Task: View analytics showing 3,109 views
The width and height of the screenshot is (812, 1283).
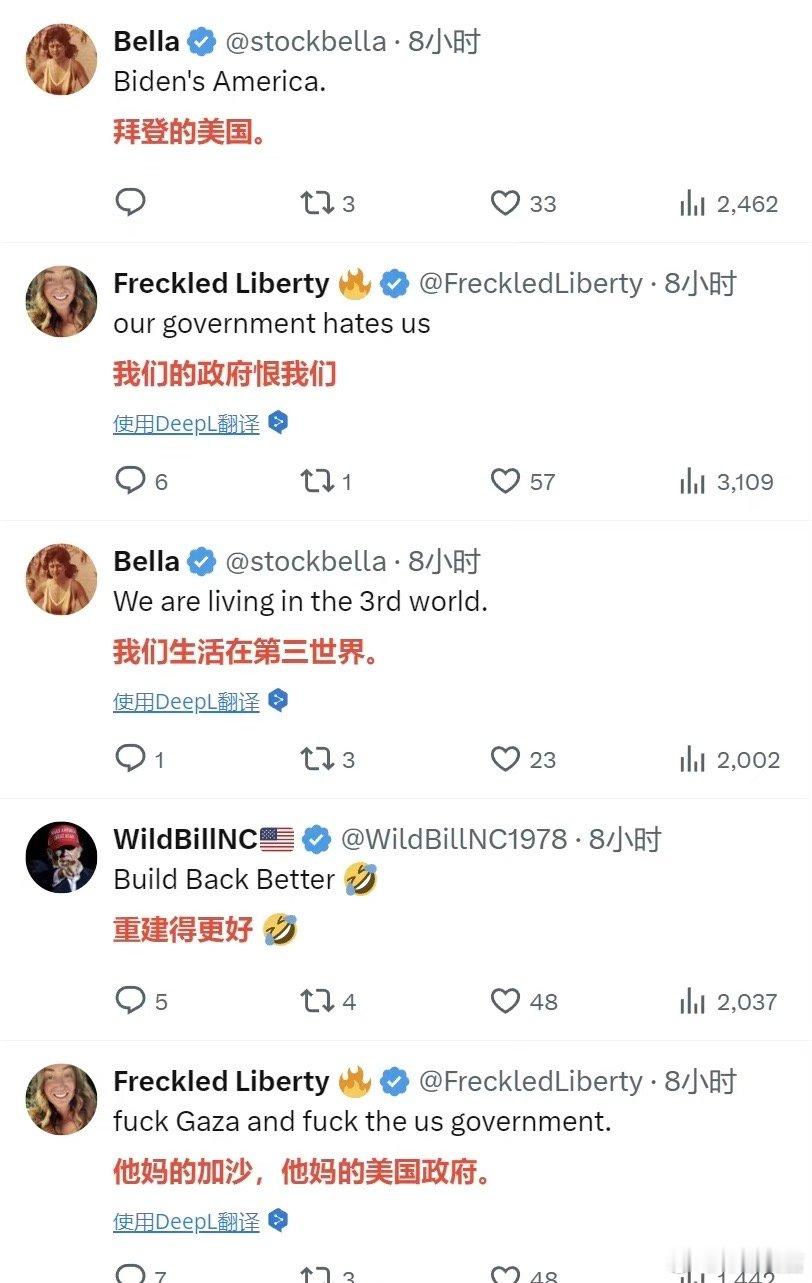Action: tap(727, 482)
